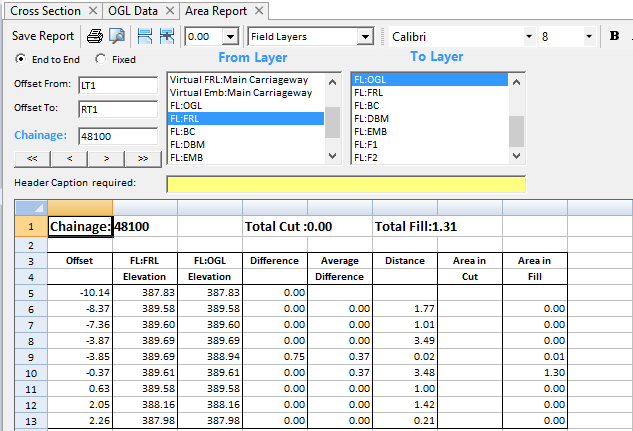Go to next chainage with > button
Screen dimensions: 633x431
coord(106,158)
